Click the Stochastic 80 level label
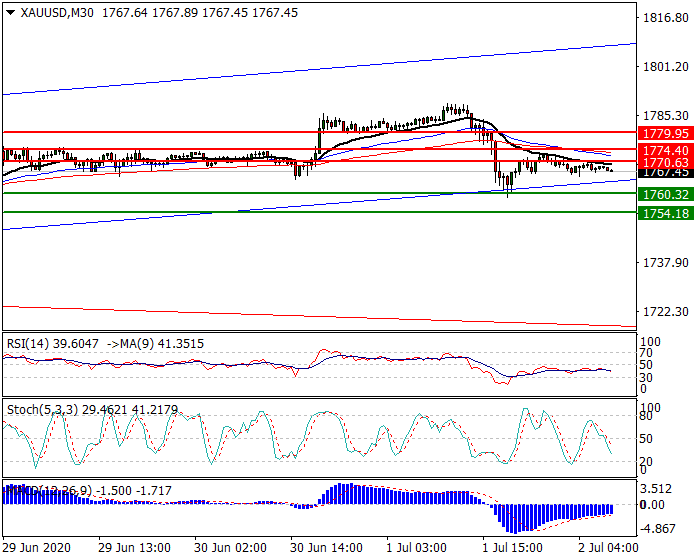 pos(646,416)
